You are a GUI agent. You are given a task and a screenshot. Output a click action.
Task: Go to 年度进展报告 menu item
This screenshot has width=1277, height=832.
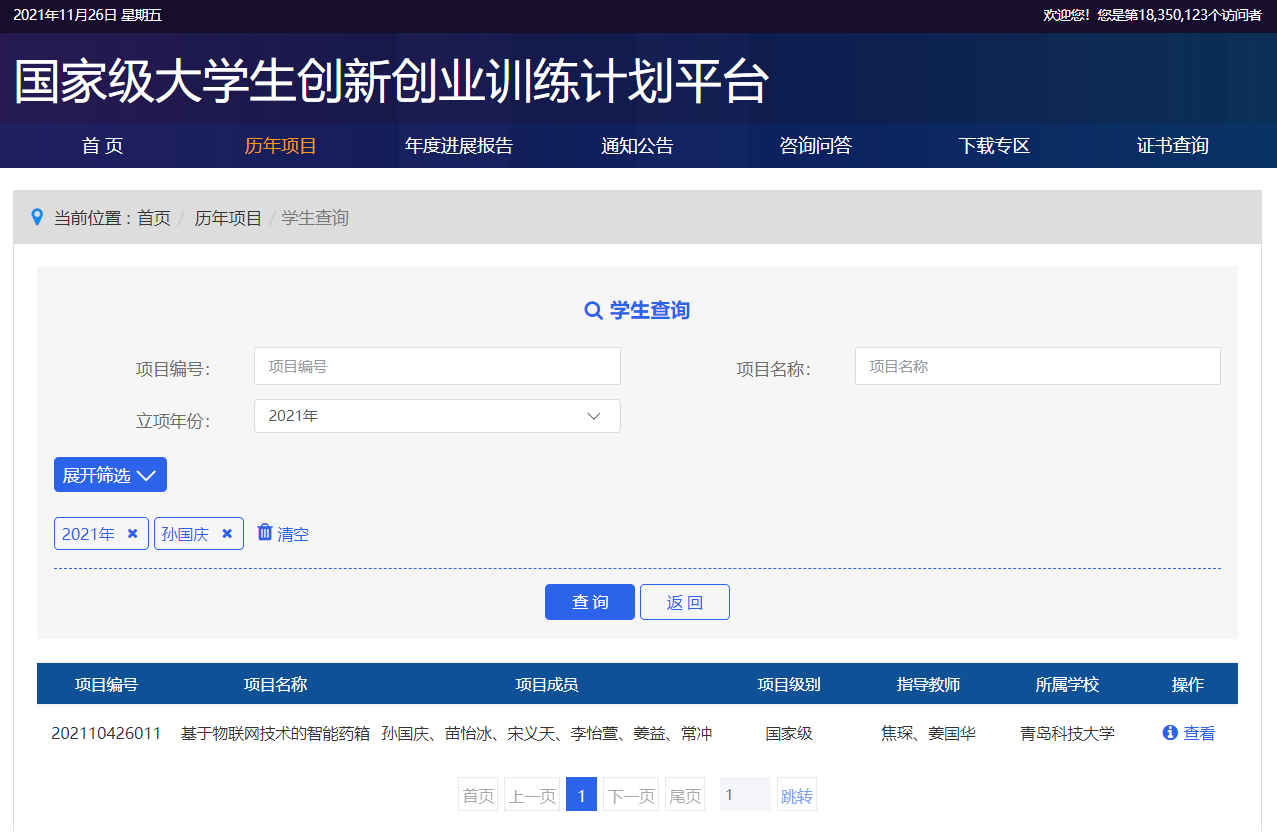pos(459,146)
